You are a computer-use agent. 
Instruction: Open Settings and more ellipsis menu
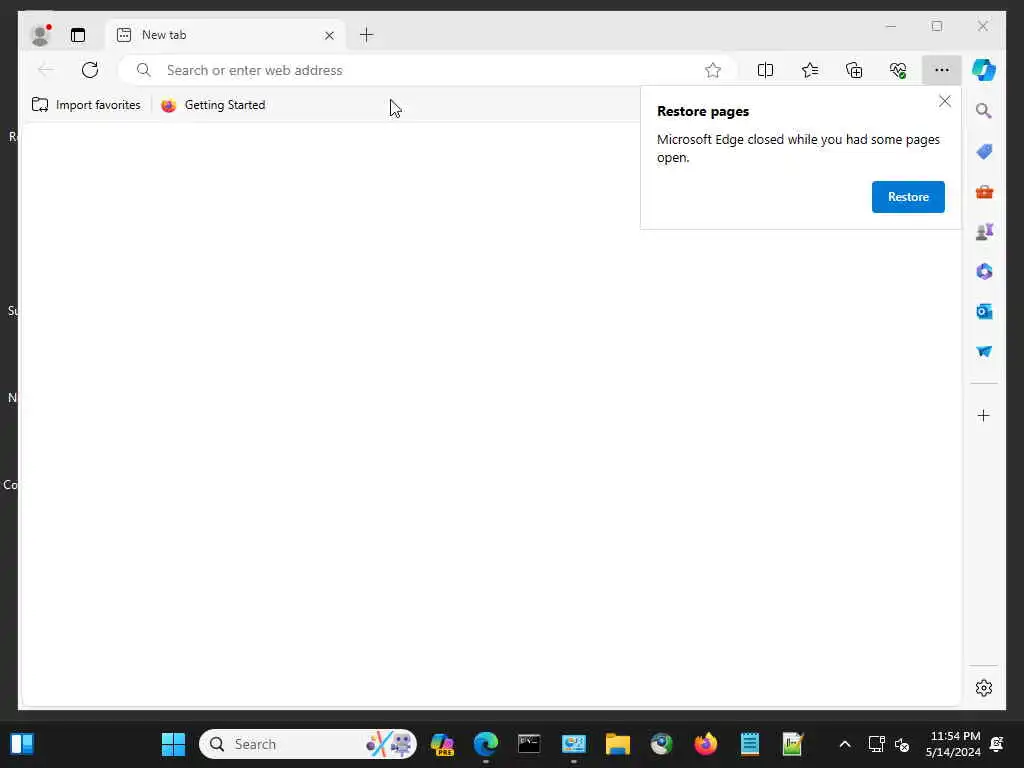tap(941, 70)
